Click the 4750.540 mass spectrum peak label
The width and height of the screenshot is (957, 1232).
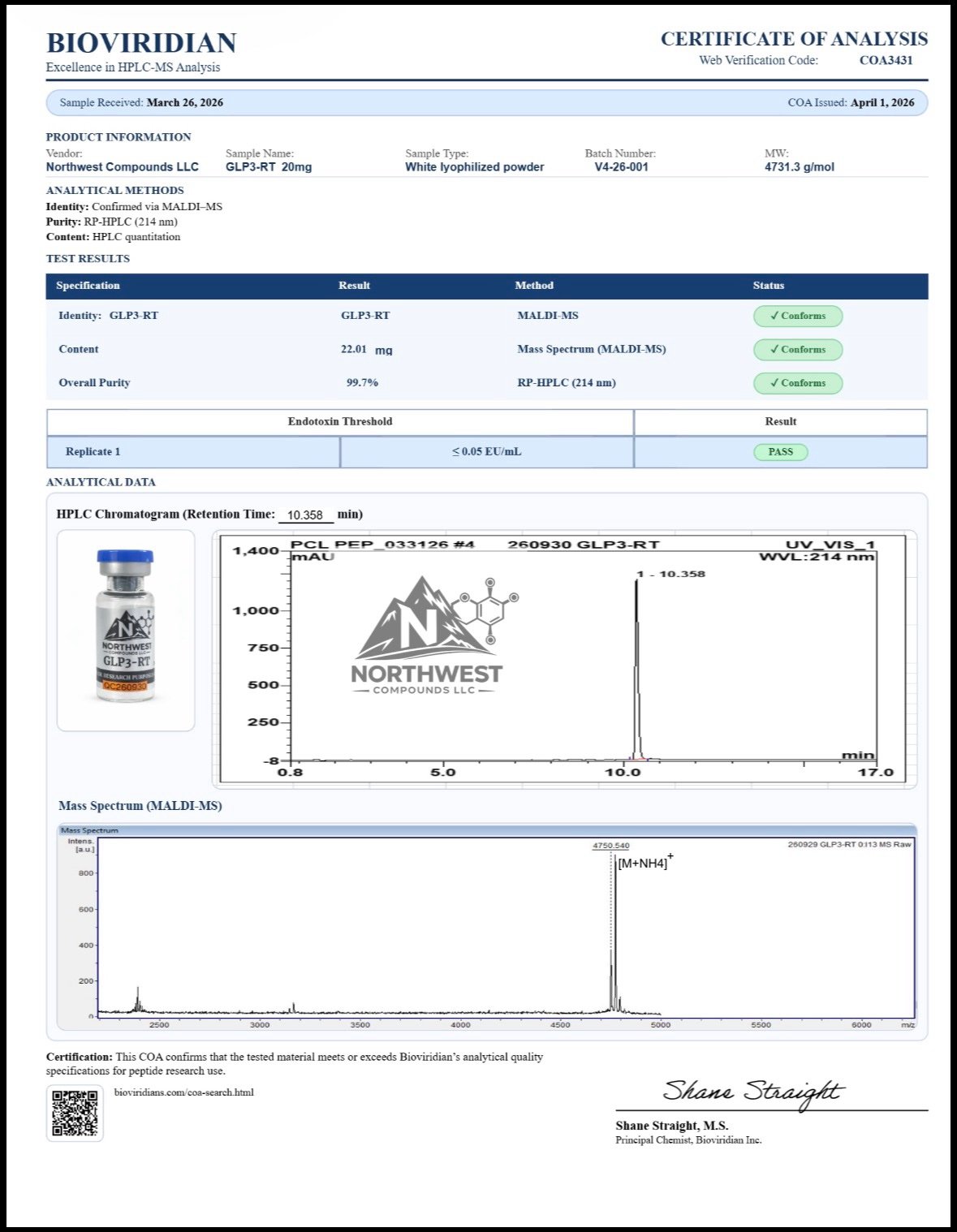[x=610, y=846]
